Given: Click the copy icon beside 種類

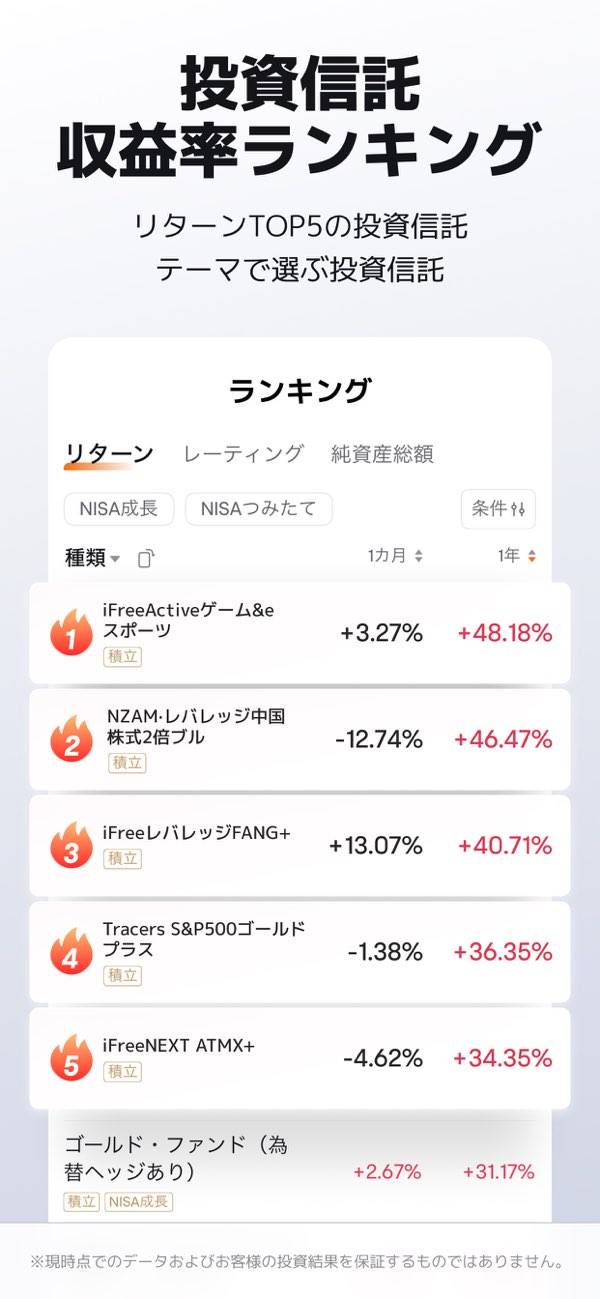Looking at the screenshot, I should click(146, 558).
